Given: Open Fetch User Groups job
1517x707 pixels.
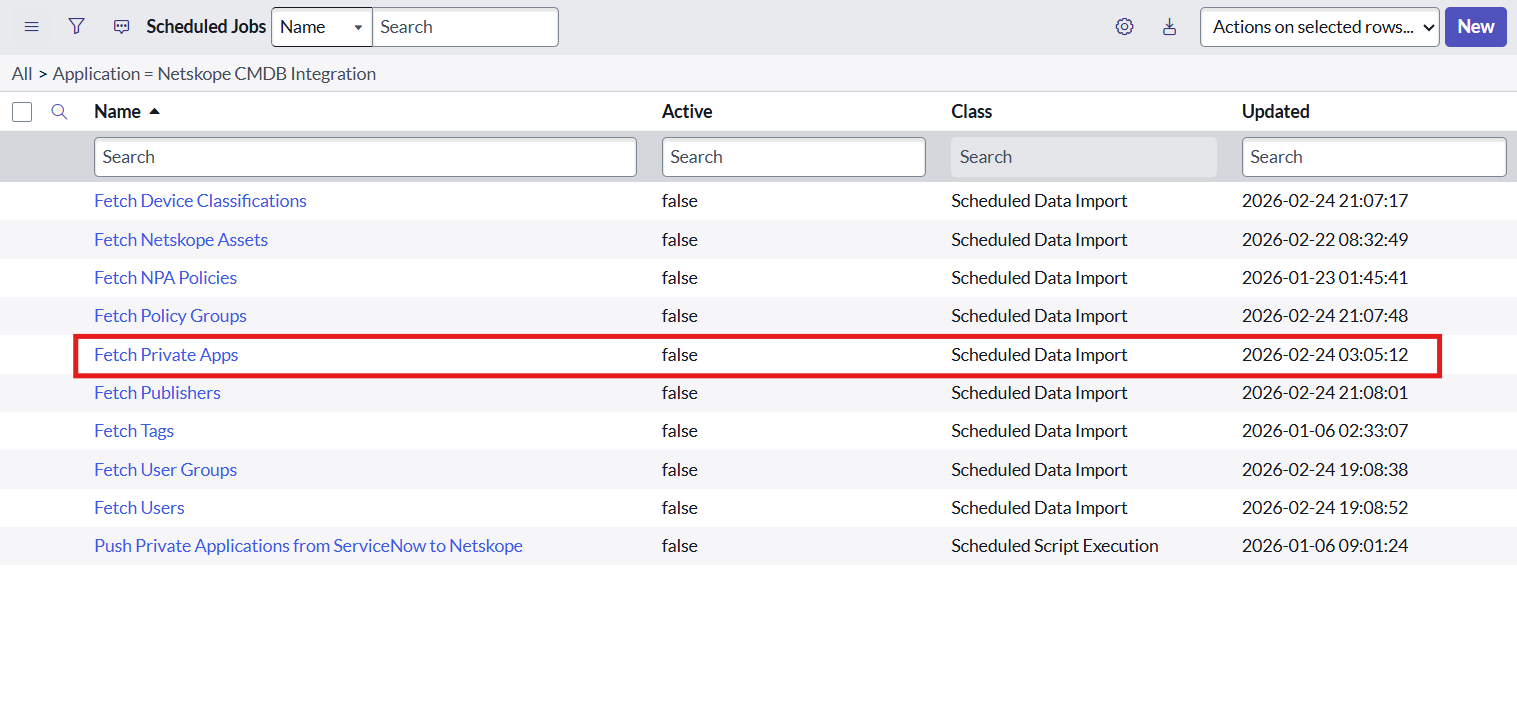Looking at the screenshot, I should (165, 470).
